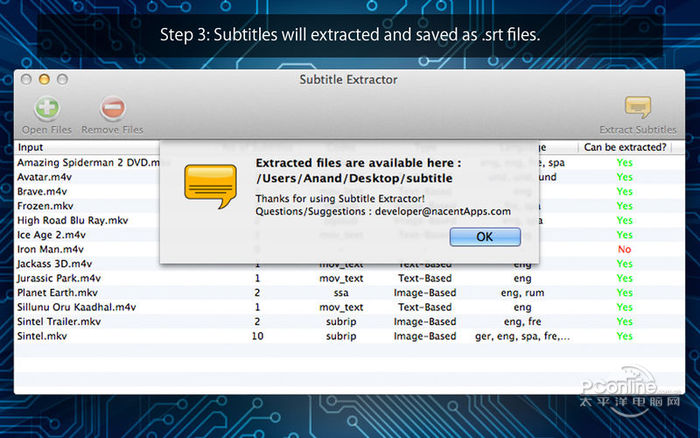Click the red 'No' for Iron Man.m4v
700x438 pixels.
(x=624, y=249)
